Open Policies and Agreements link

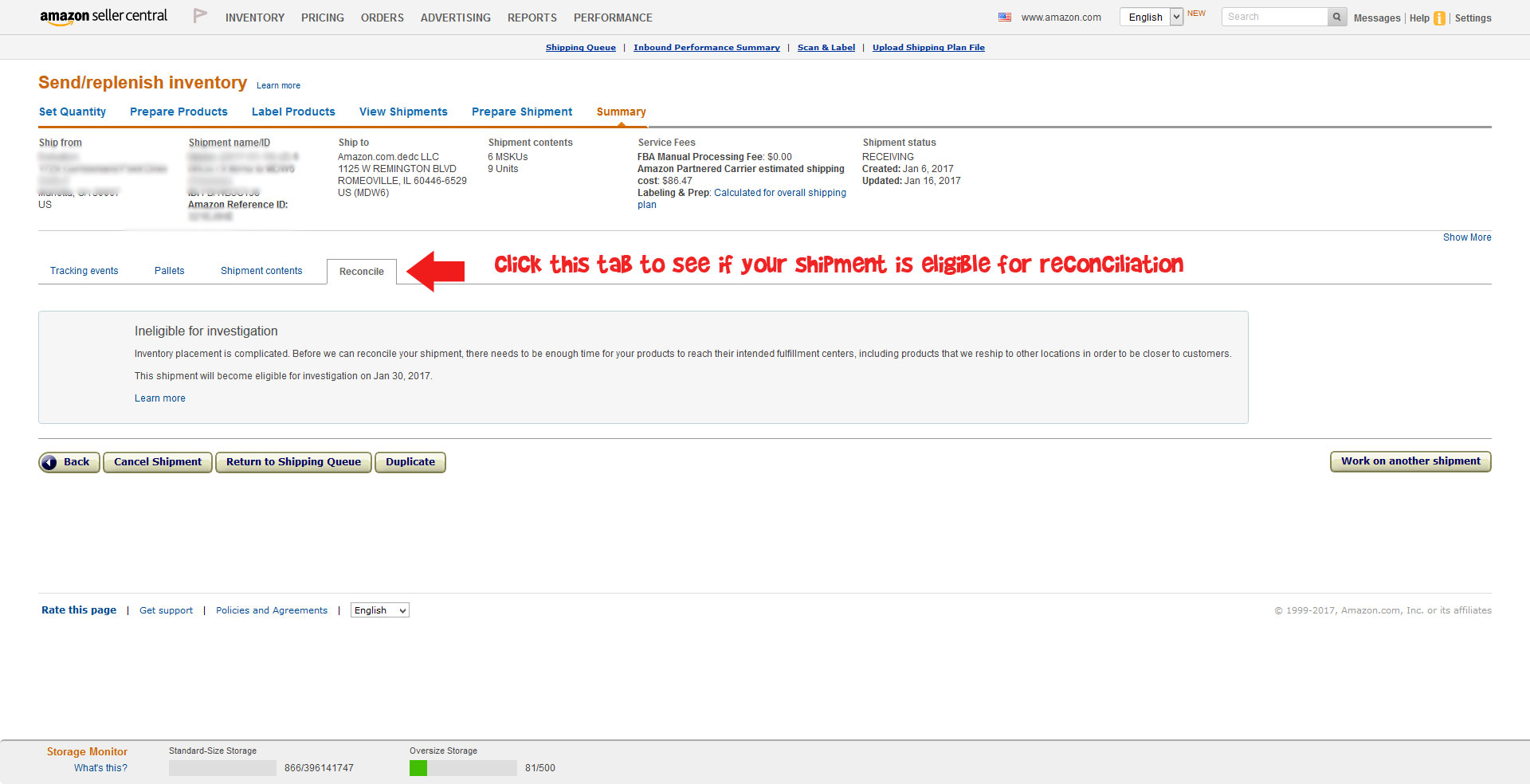coord(272,610)
